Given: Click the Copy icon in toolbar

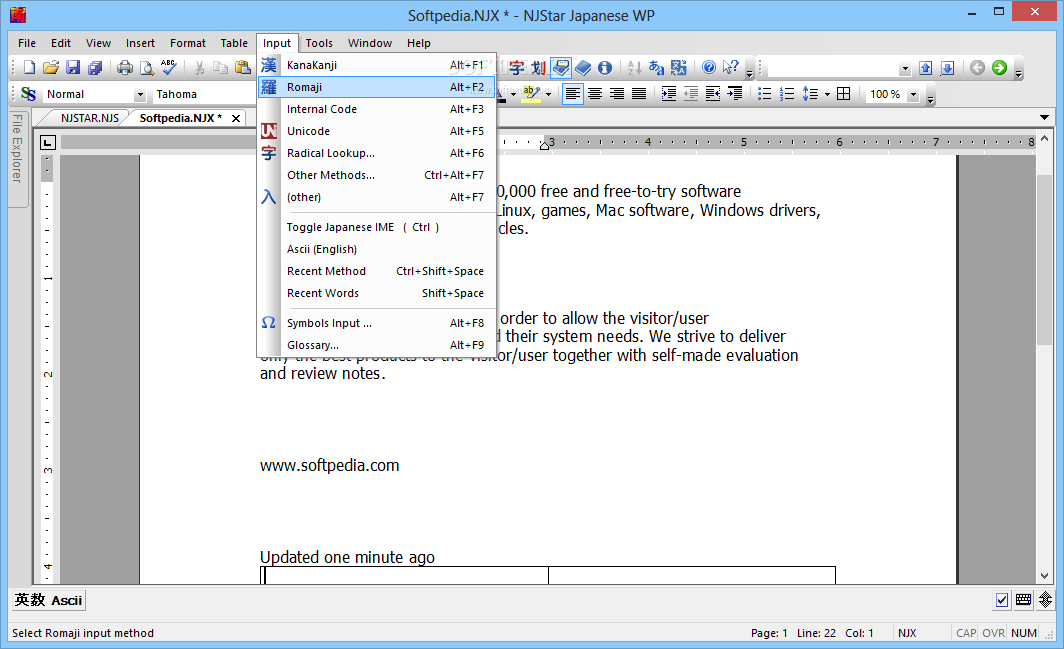Looking at the screenshot, I should tap(221, 67).
